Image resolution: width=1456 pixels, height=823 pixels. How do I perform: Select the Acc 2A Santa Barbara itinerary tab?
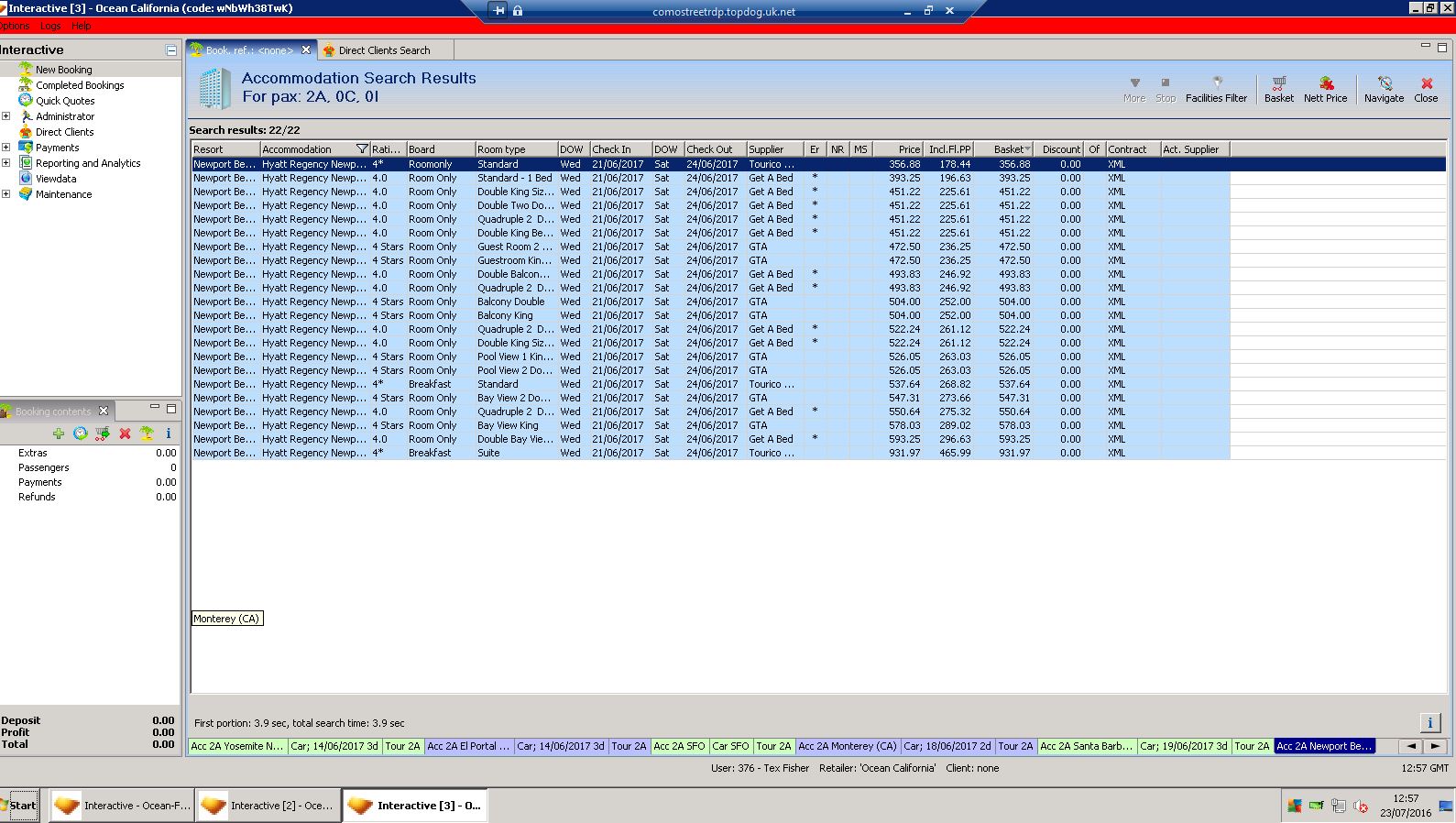pos(1087,746)
